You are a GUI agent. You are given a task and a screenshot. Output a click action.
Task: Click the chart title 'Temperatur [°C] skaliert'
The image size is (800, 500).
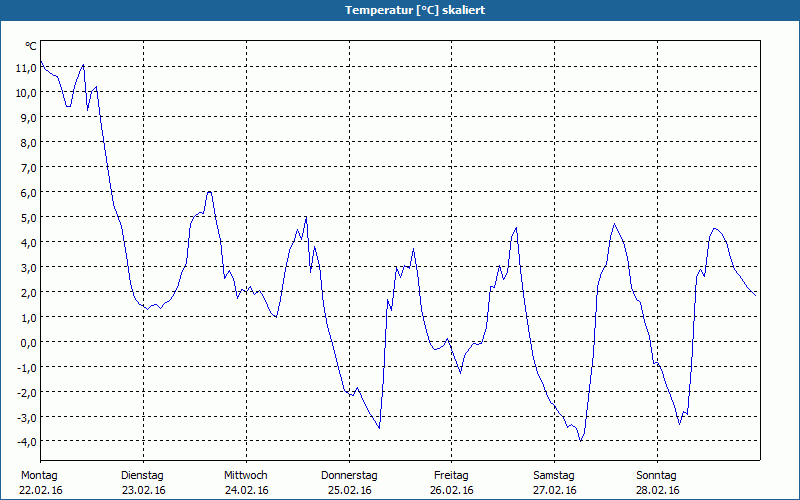415,10
